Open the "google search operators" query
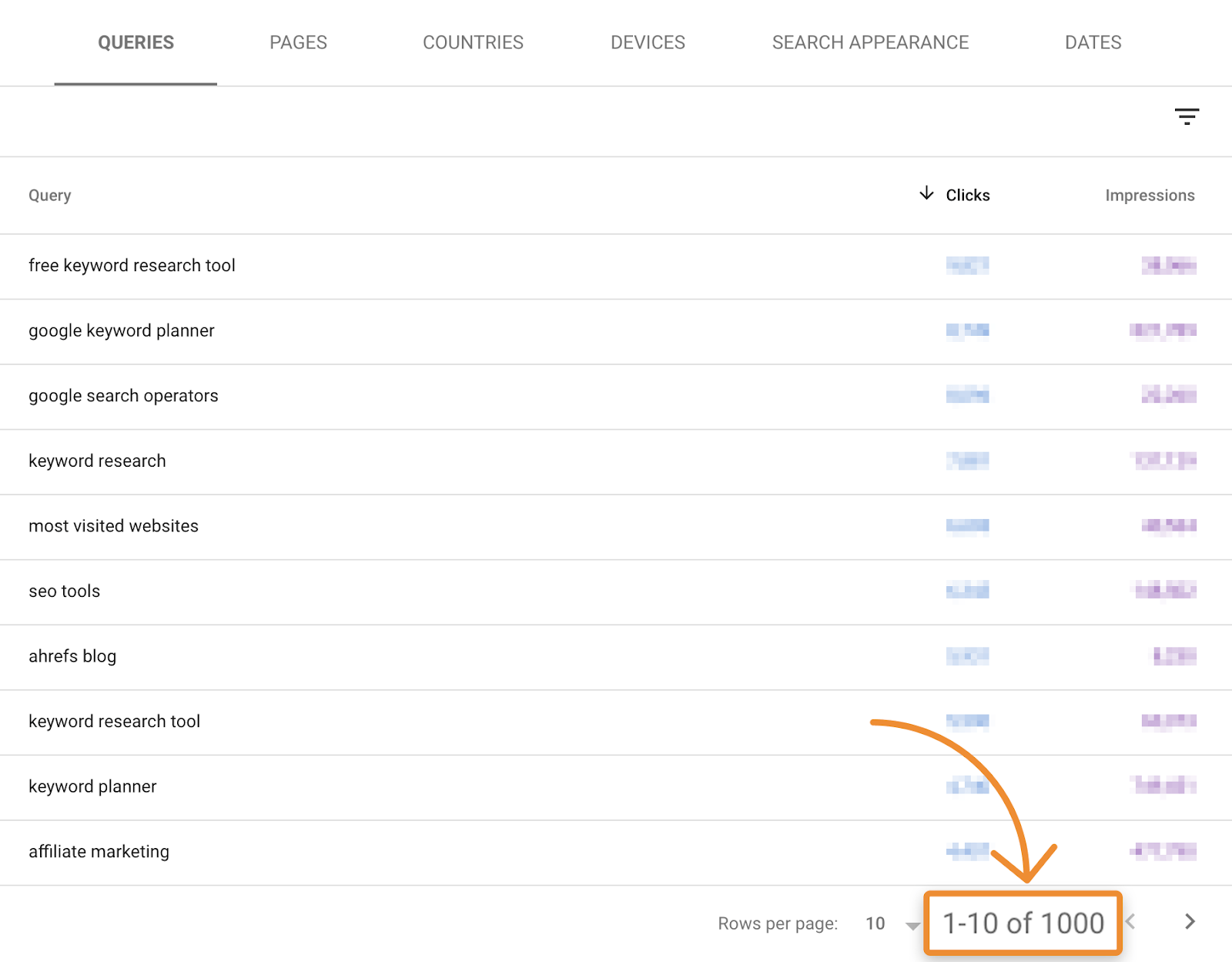 123,396
